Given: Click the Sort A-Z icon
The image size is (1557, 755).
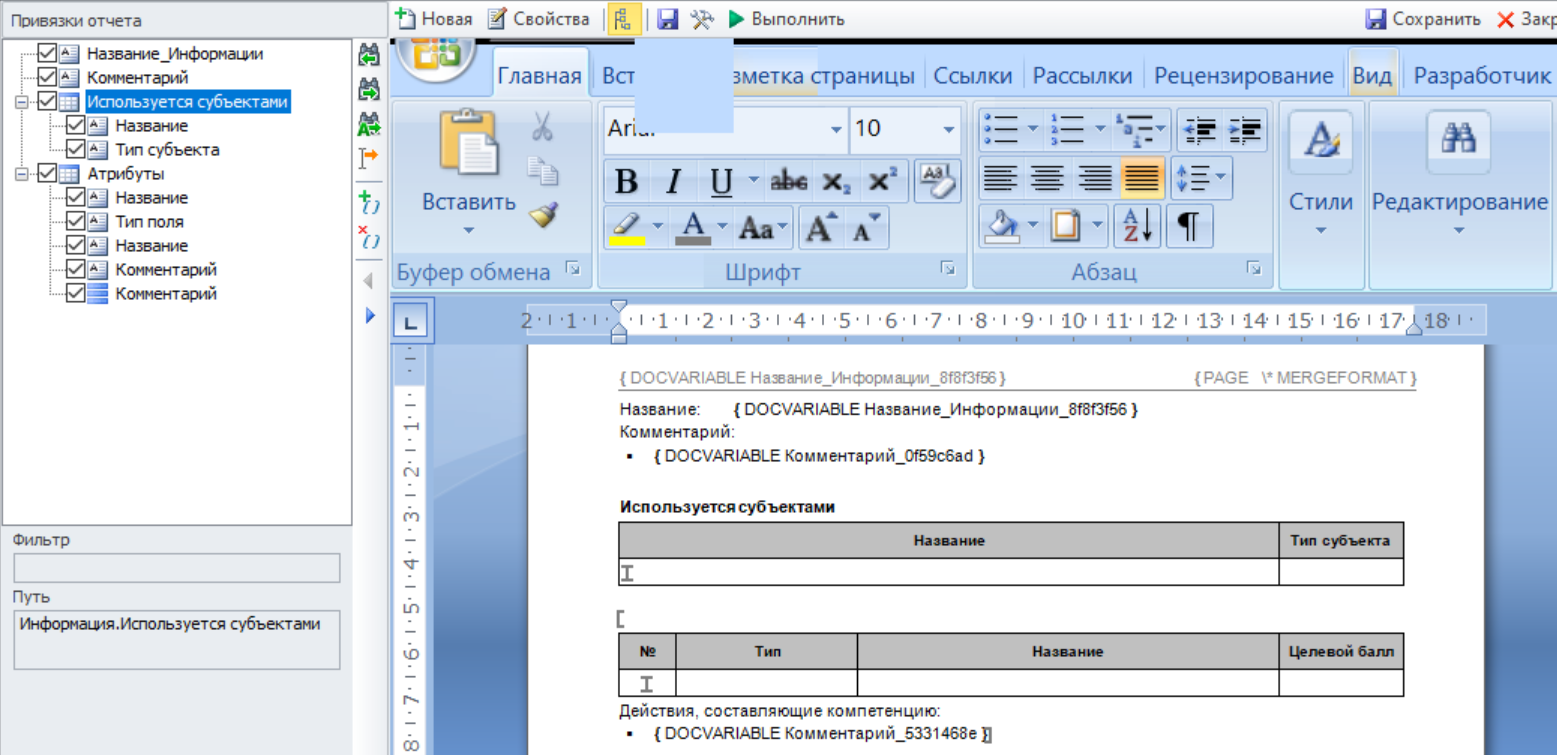Looking at the screenshot, I should point(1138,227).
